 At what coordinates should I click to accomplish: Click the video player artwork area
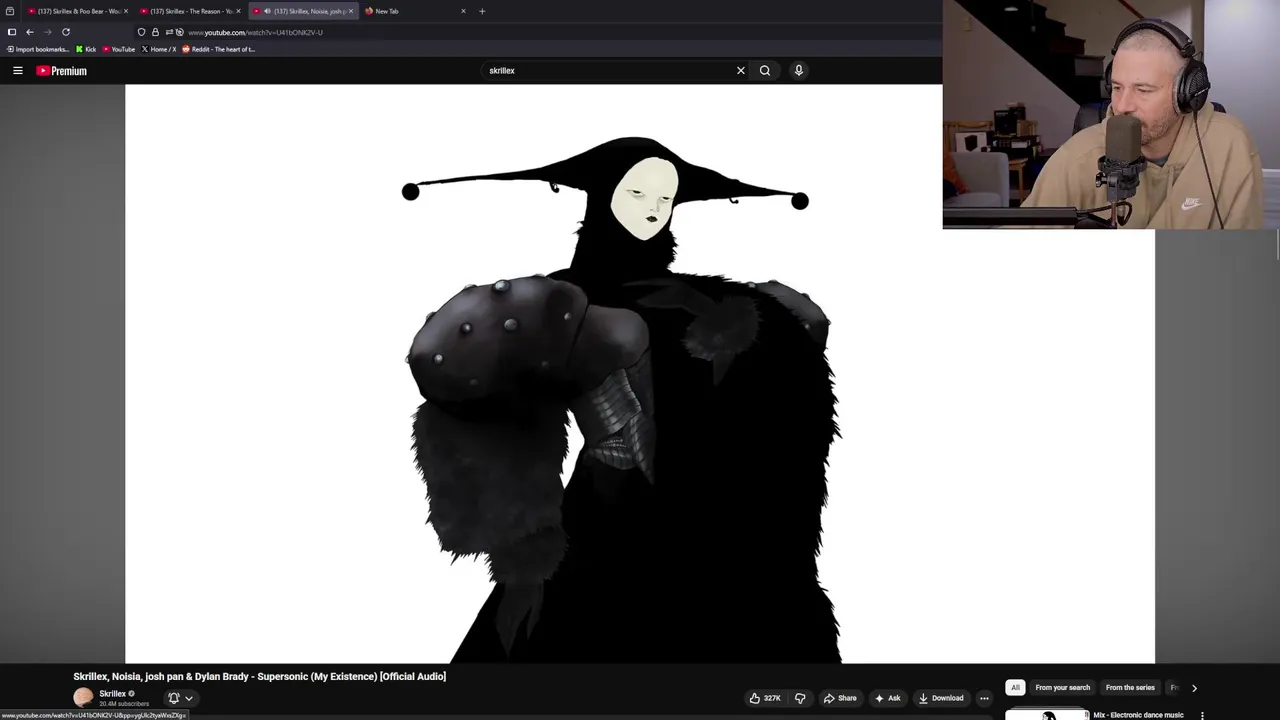640,374
